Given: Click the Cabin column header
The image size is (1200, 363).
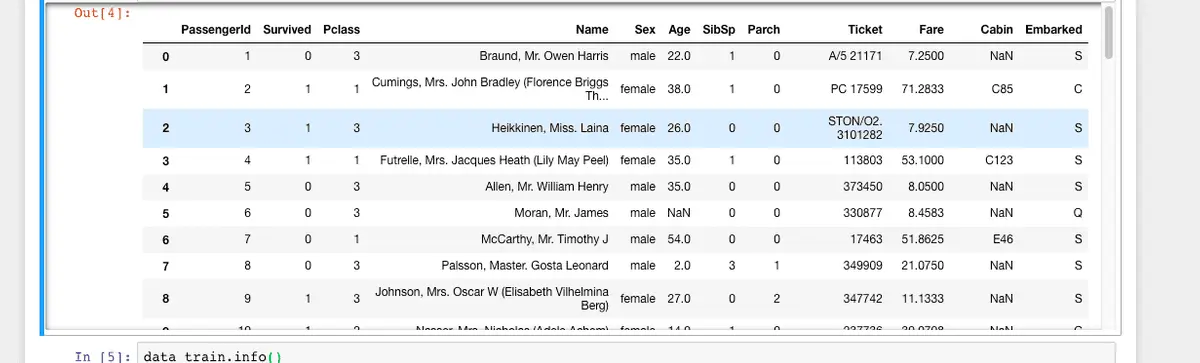Looking at the screenshot, I should pos(997,30).
